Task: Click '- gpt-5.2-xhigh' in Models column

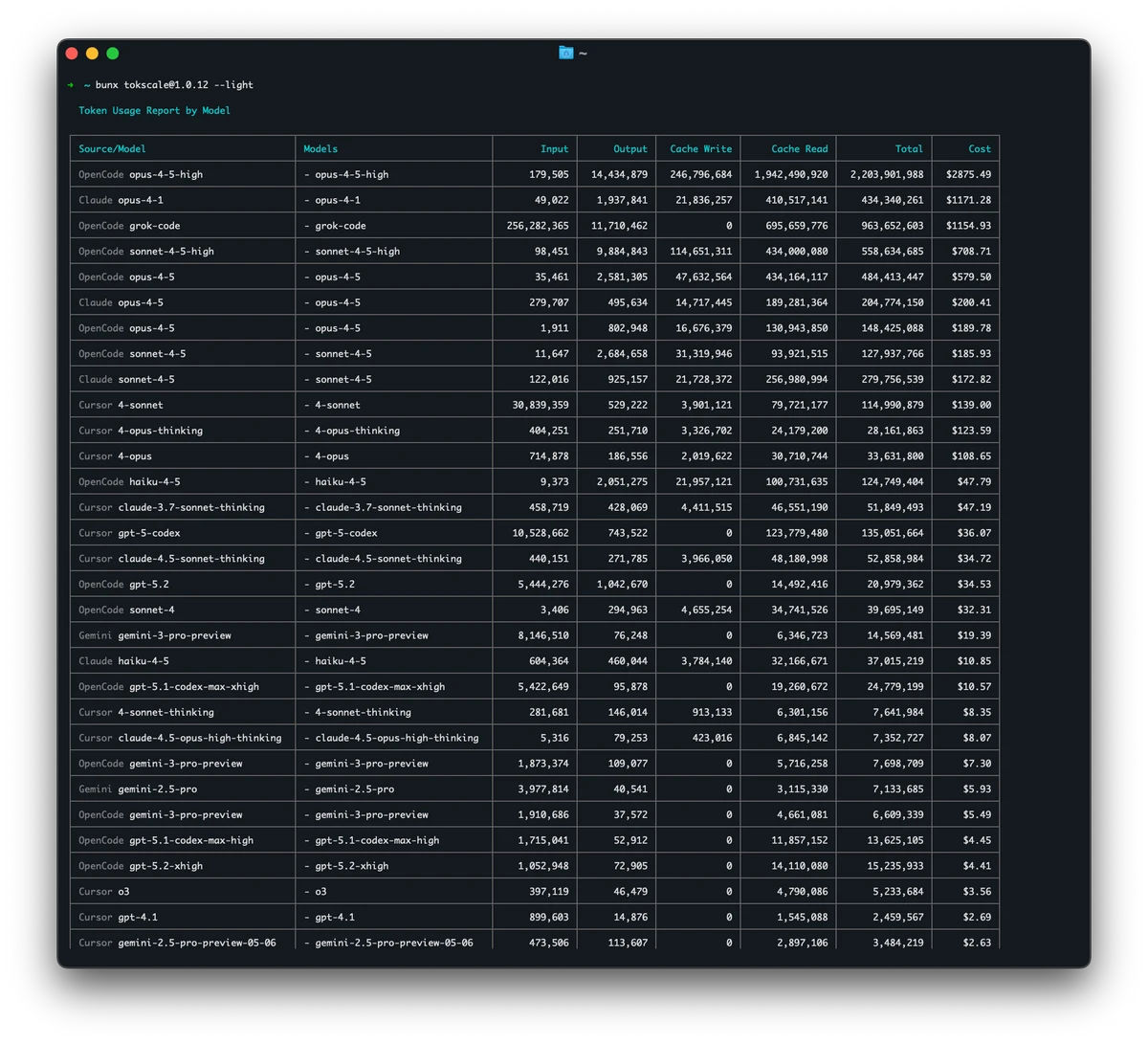Action: (x=346, y=866)
